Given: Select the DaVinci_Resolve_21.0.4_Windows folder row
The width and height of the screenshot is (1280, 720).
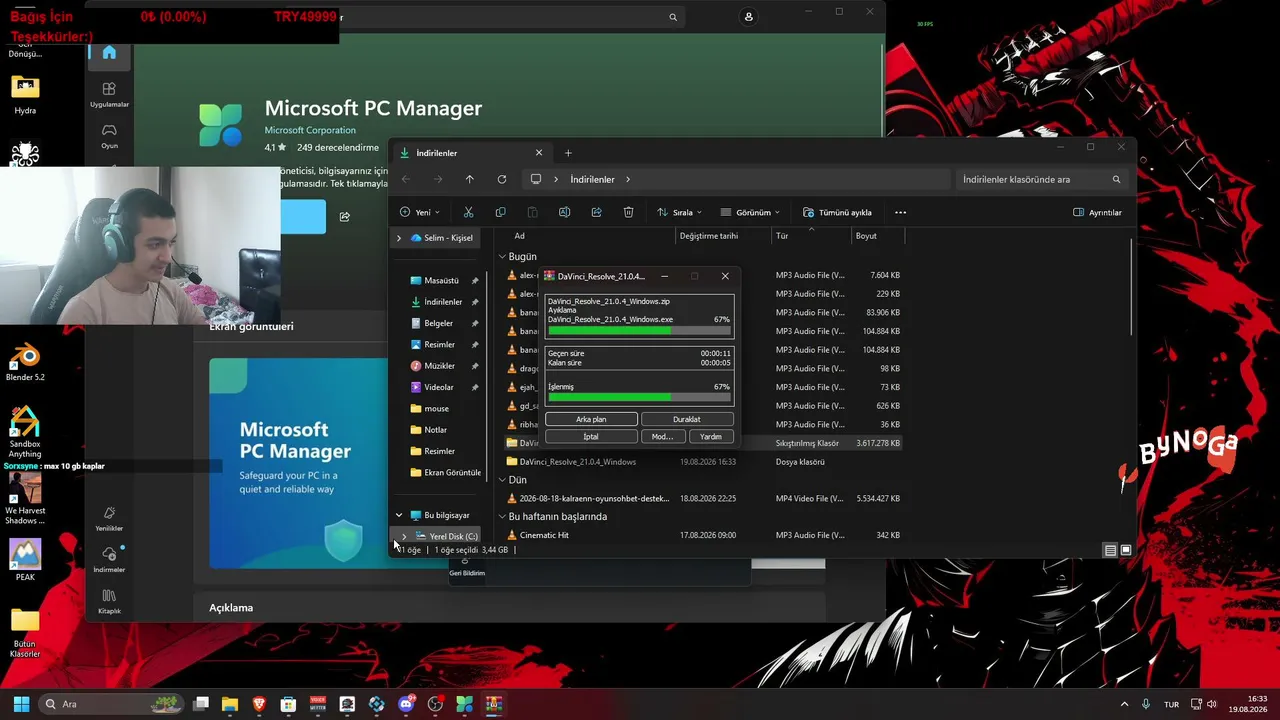Looking at the screenshot, I should pyautogui.click(x=704, y=462).
